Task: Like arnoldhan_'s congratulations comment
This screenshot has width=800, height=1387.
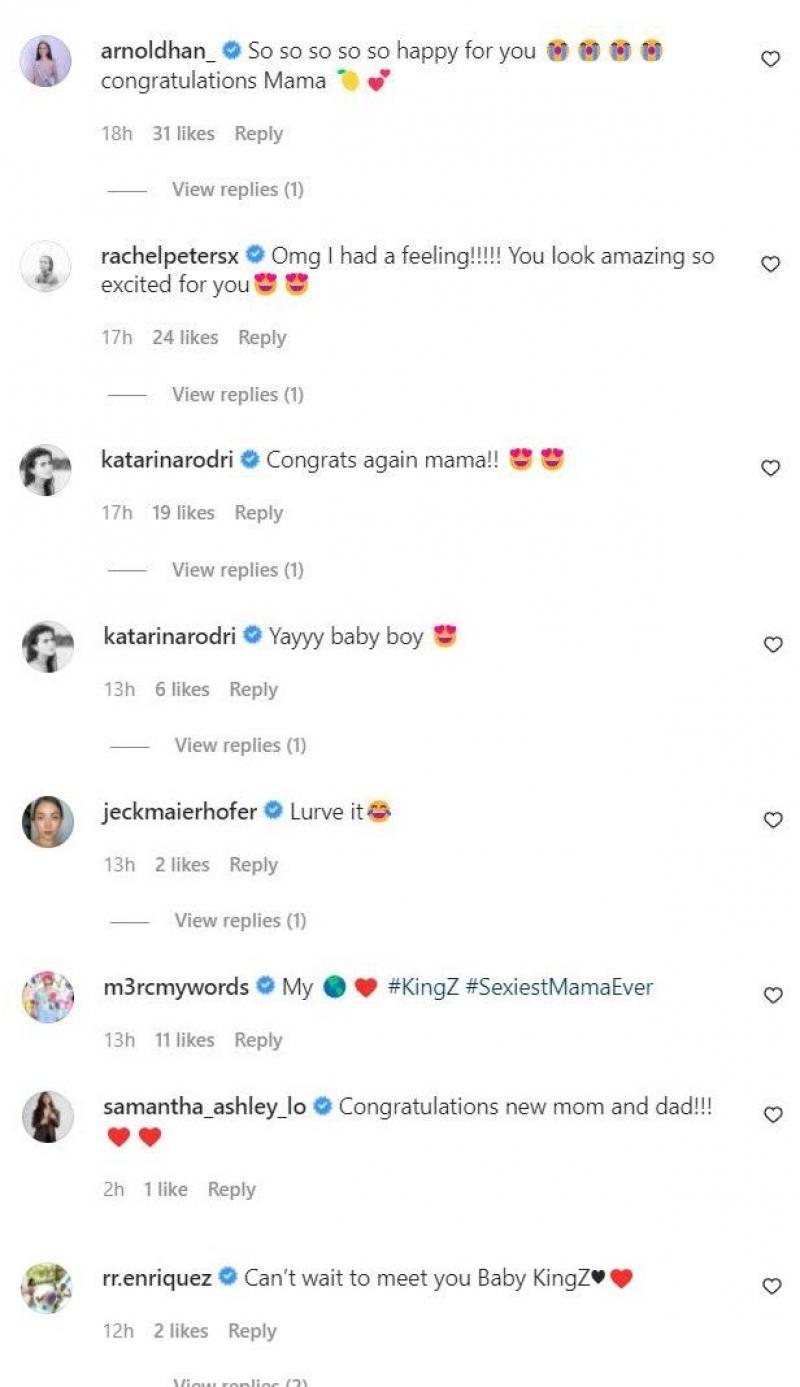Action: [x=770, y=59]
